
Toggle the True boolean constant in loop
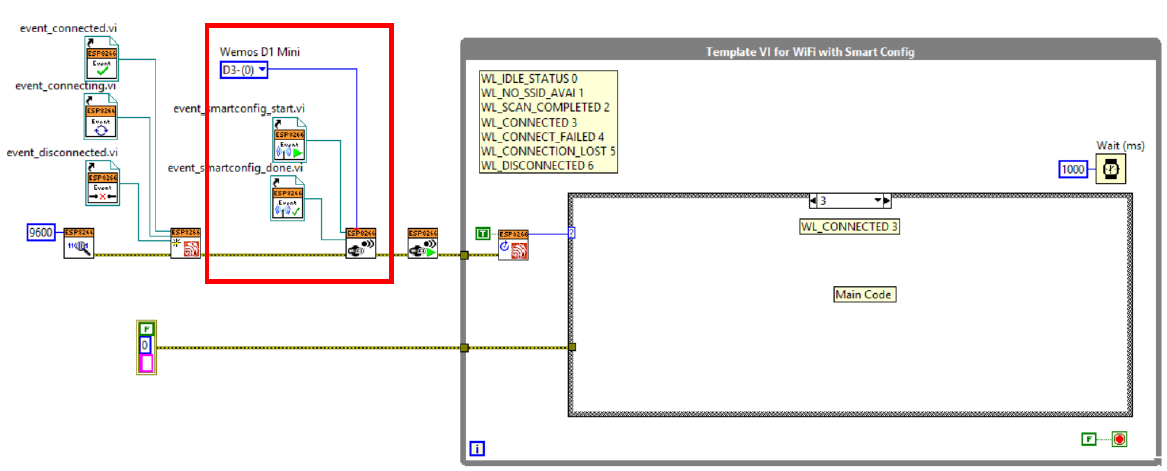(483, 235)
